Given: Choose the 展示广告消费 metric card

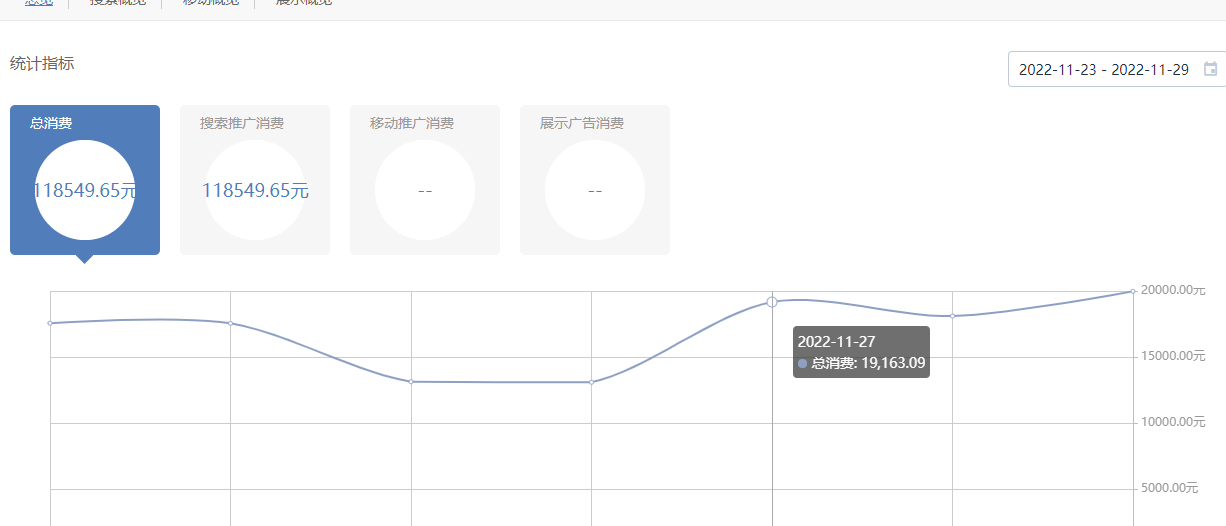Looking at the screenshot, I should click(595, 180).
